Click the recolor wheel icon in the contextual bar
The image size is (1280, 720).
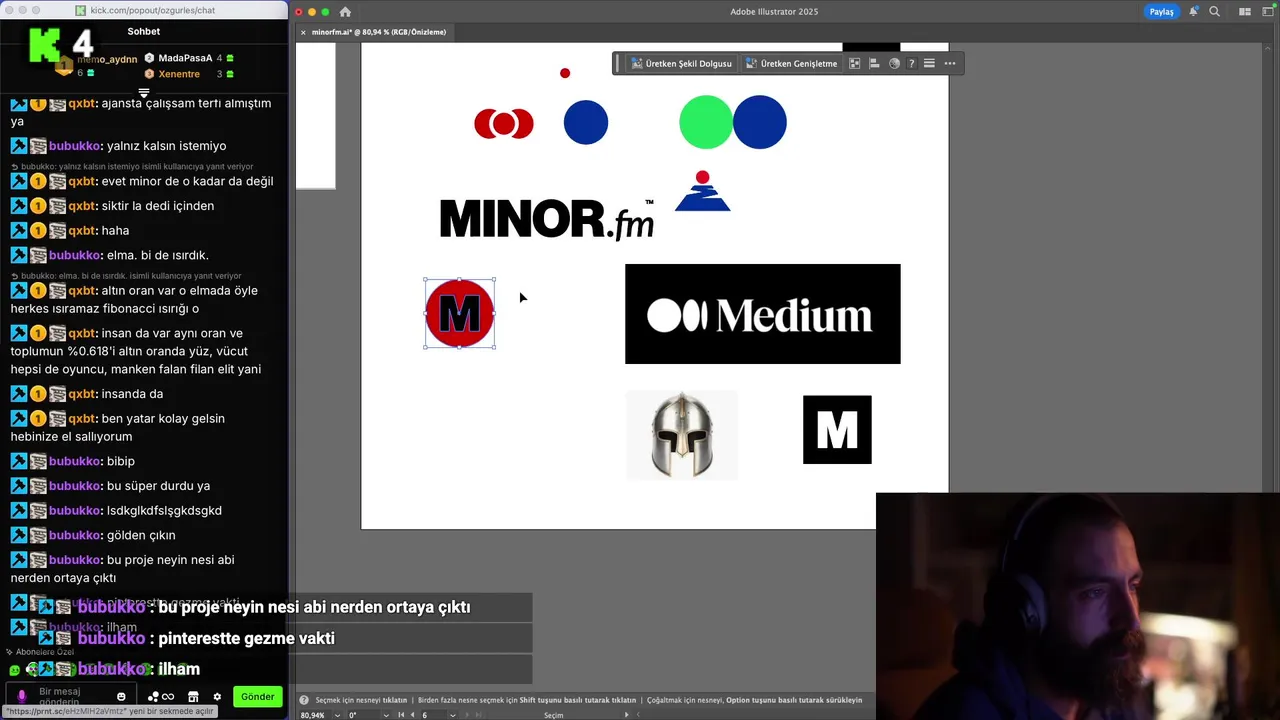[x=894, y=63]
